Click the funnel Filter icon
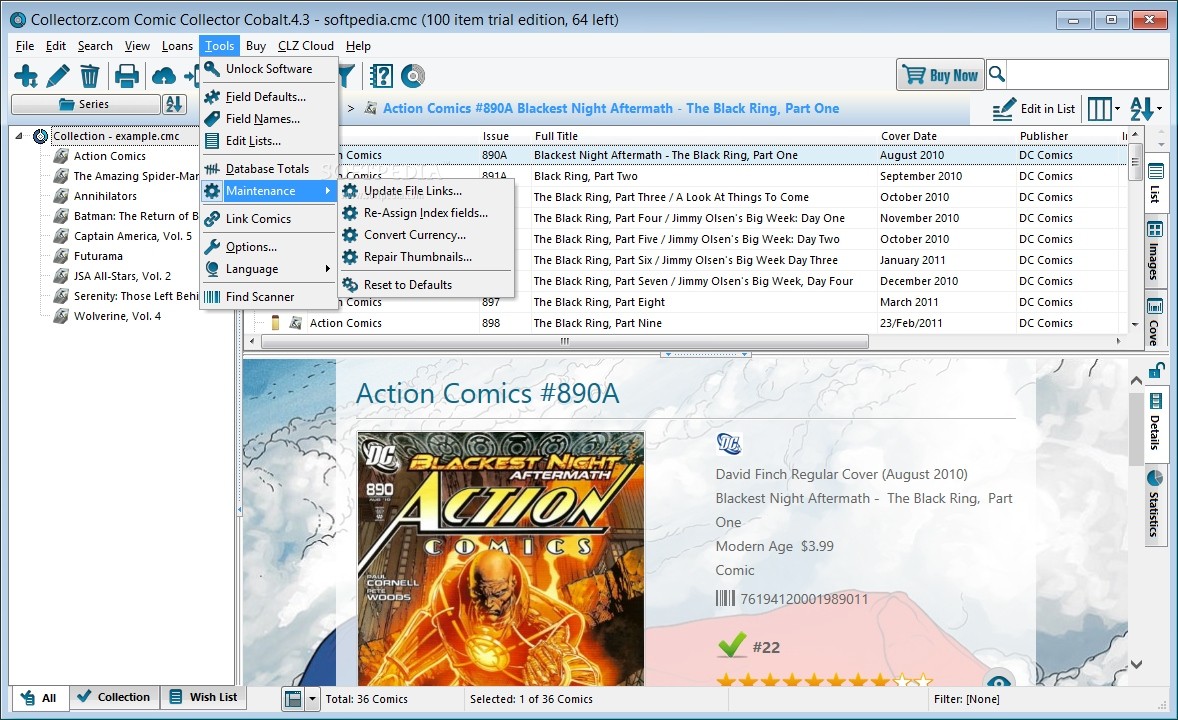The width and height of the screenshot is (1178, 720). [x=346, y=76]
